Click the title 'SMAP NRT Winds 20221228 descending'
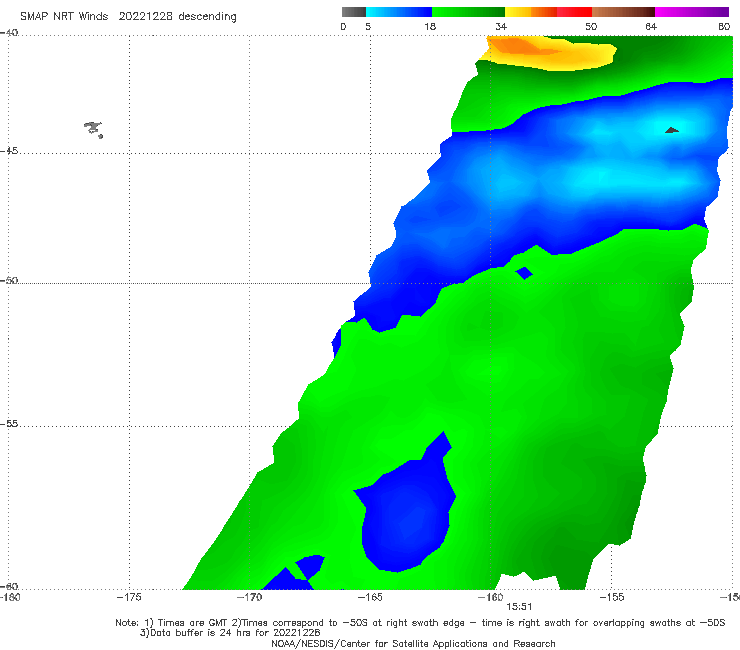 point(128,17)
